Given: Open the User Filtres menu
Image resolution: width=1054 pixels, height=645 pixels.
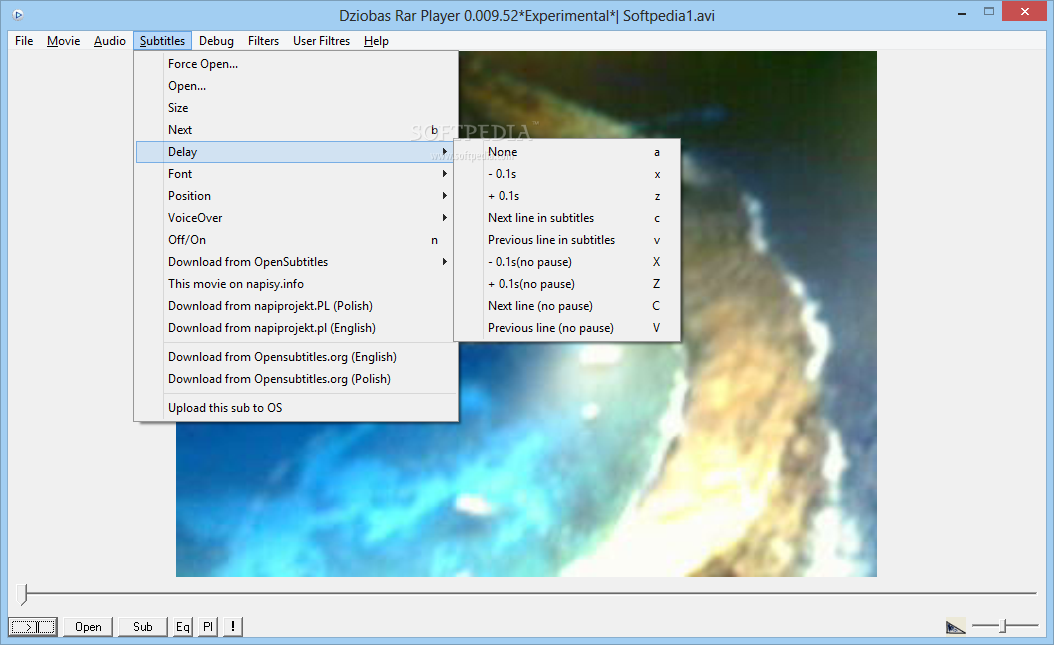Looking at the screenshot, I should coord(321,41).
